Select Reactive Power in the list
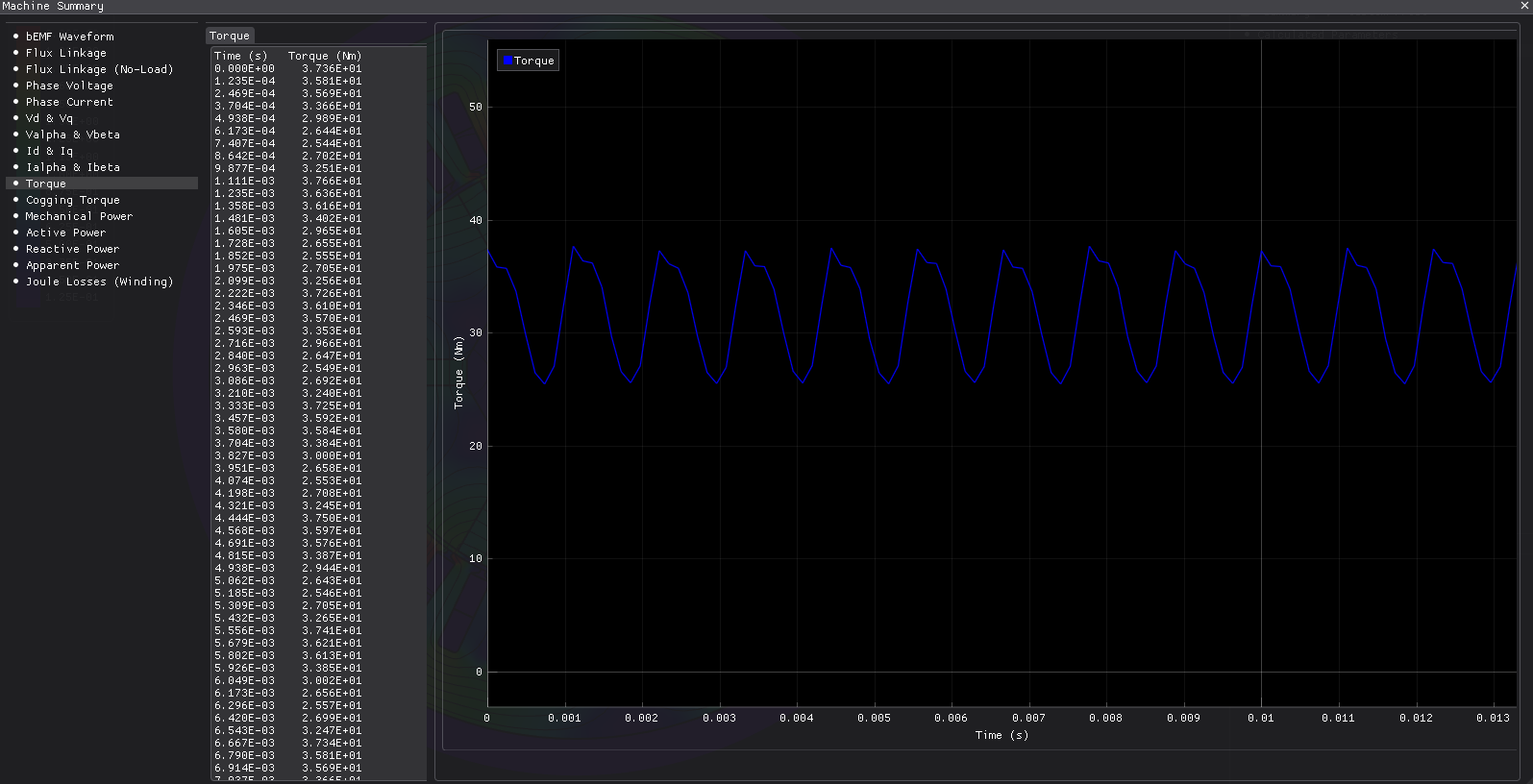 (72, 249)
